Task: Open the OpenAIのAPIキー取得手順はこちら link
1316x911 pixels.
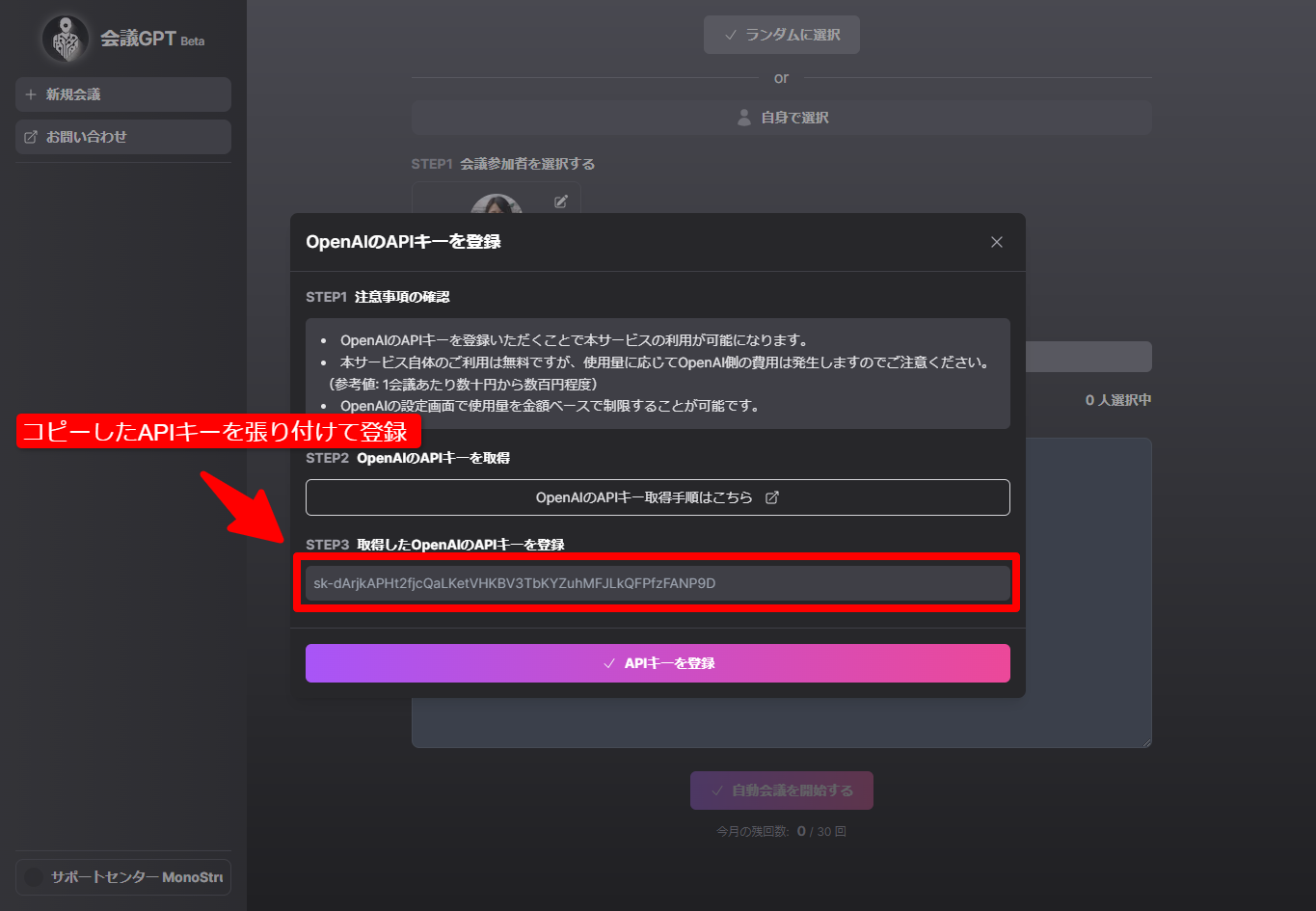Action: [x=658, y=496]
